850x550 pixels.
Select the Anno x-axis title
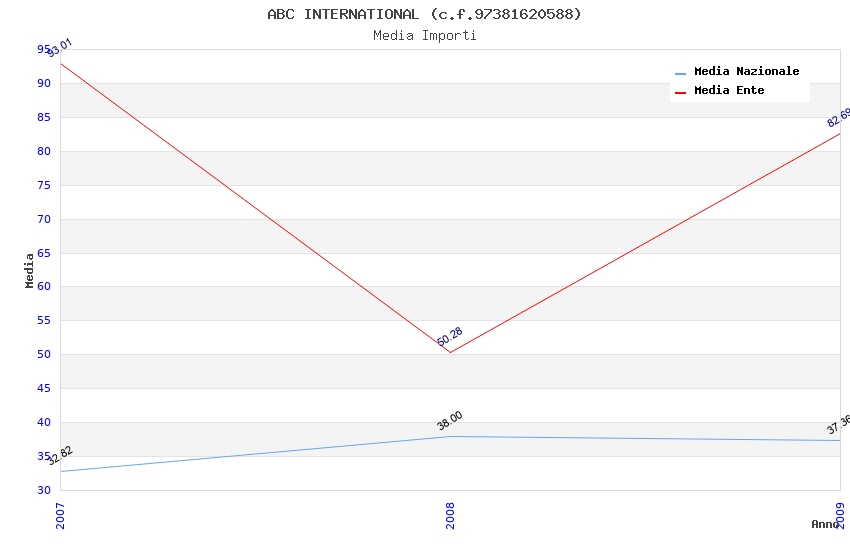[x=825, y=524]
